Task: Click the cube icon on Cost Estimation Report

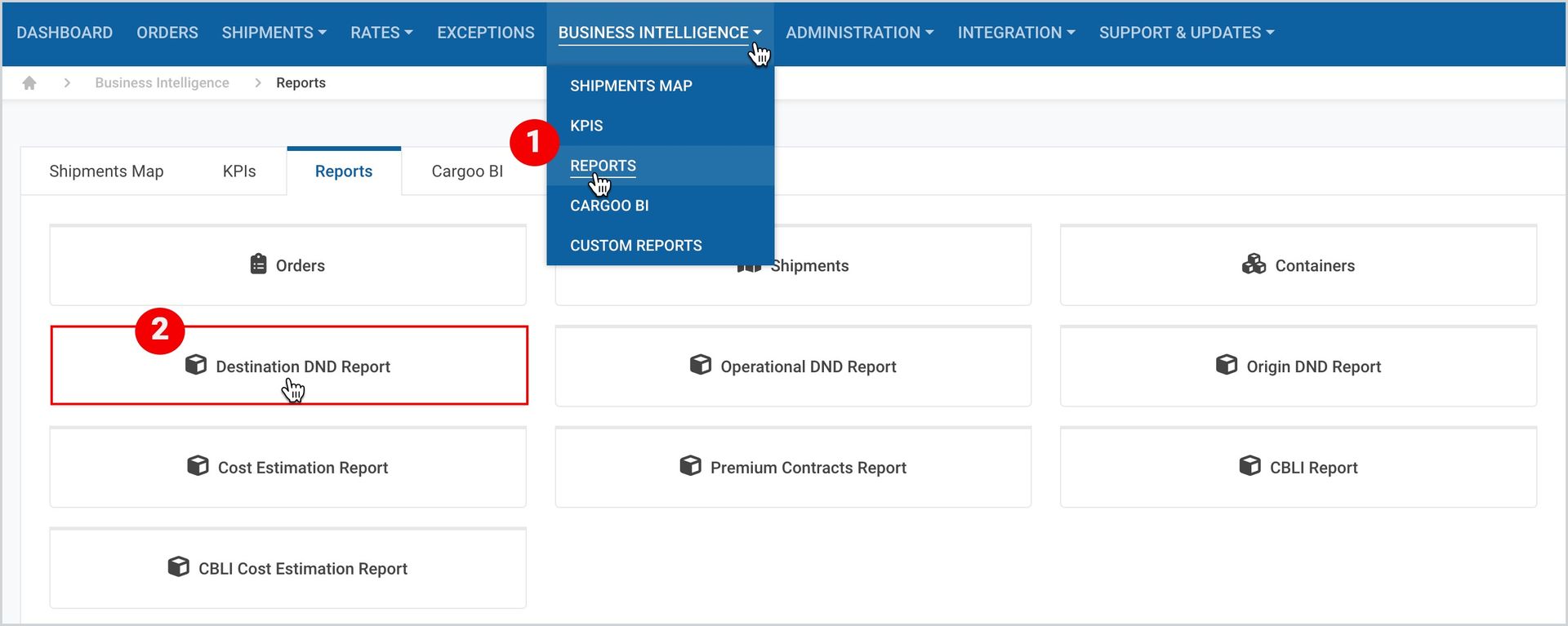Action: pos(198,466)
